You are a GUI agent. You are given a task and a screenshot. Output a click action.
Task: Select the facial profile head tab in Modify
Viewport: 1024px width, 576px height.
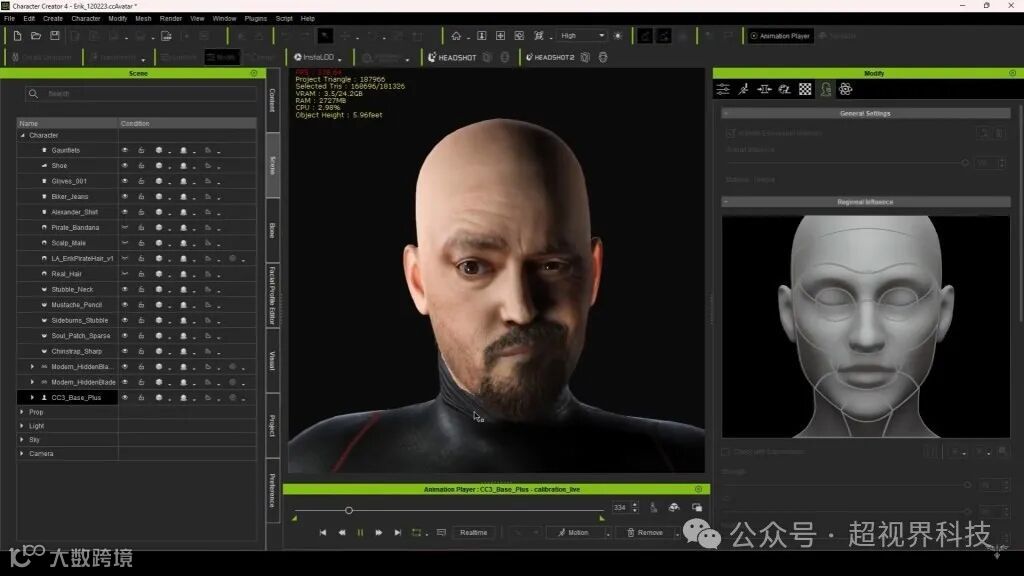point(825,89)
